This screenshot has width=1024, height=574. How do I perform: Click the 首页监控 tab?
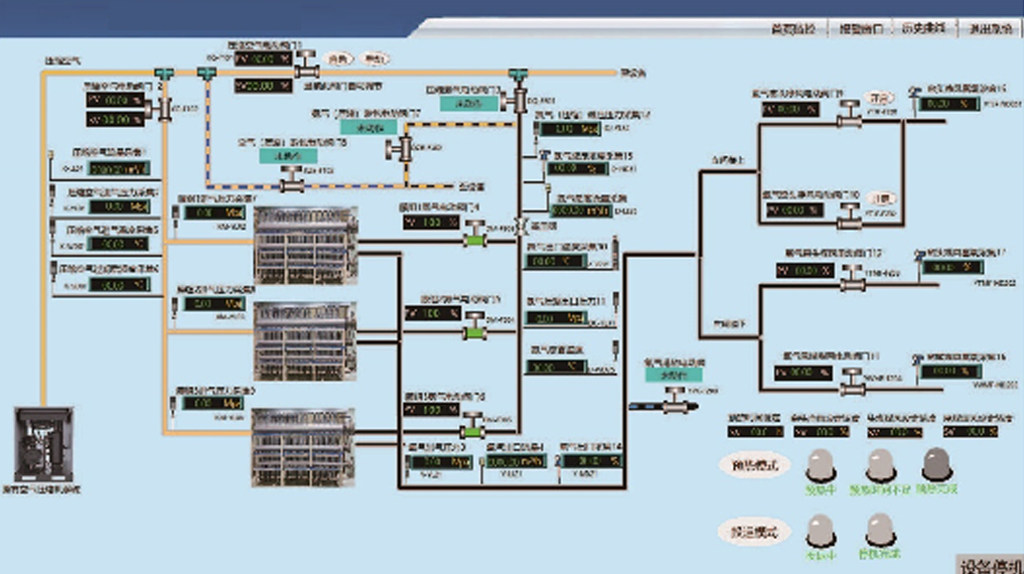pos(794,29)
